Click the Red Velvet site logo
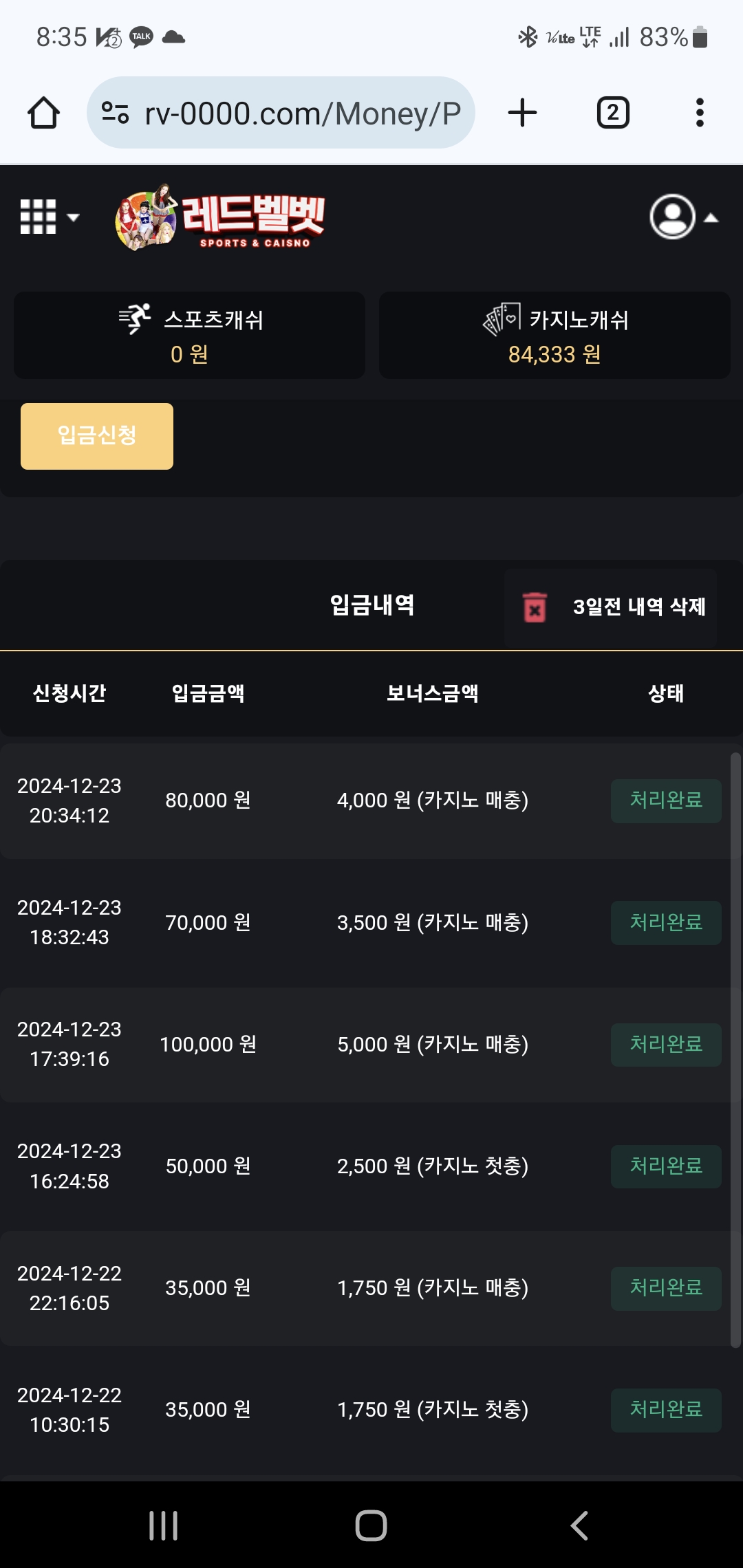This screenshot has width=743, height=1568. point(221,218)
